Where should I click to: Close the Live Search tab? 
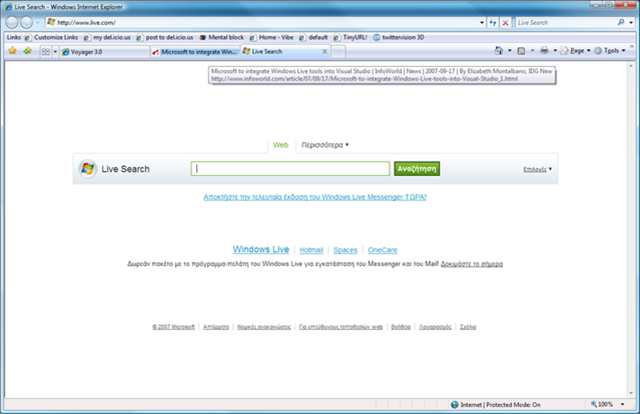pos(325,51)
